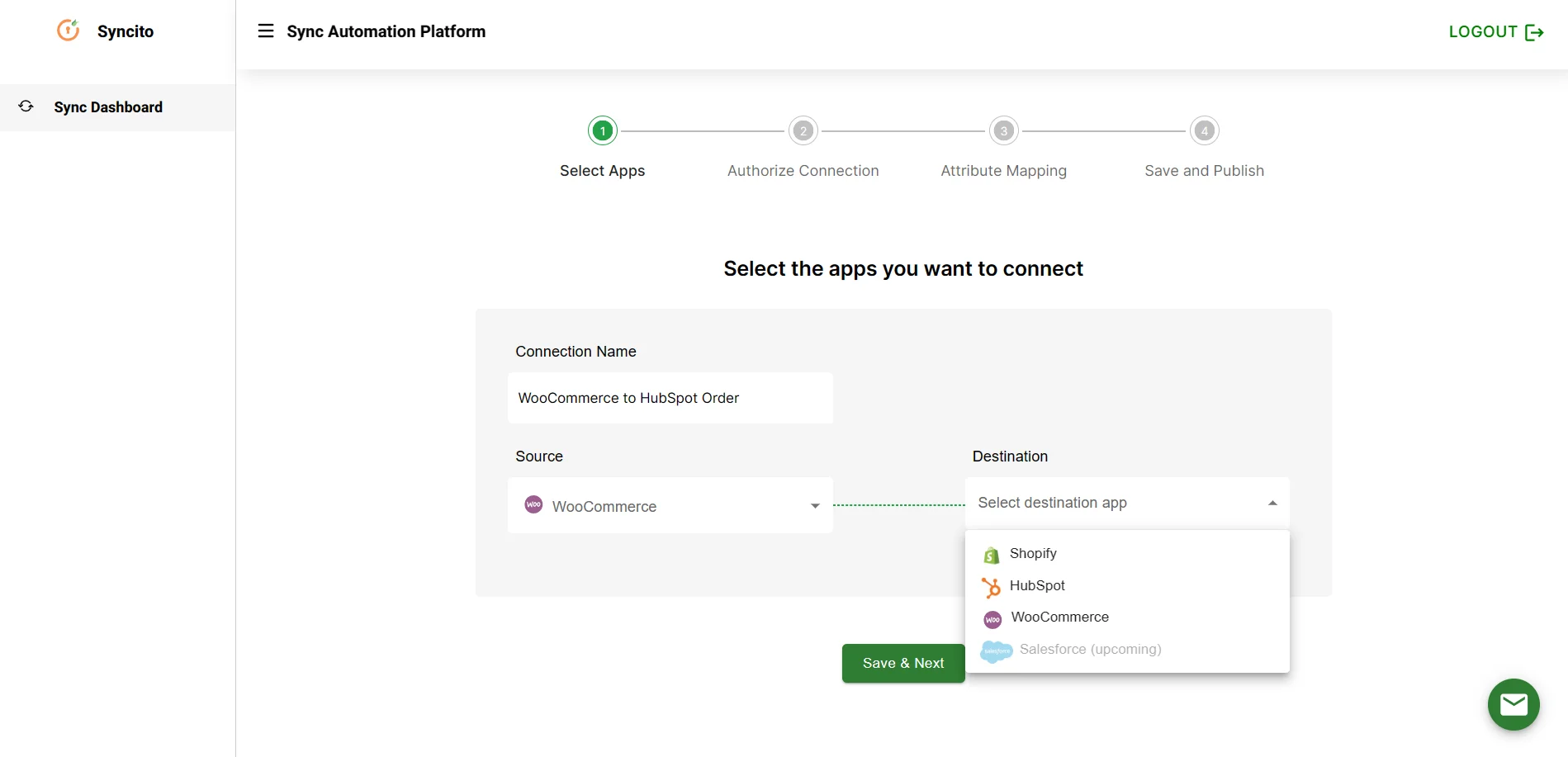The width and height of the screenshot is (1568, 757).
Task: Click the WooCommerce icon in the Source field
Action: [x=533, y=504]
